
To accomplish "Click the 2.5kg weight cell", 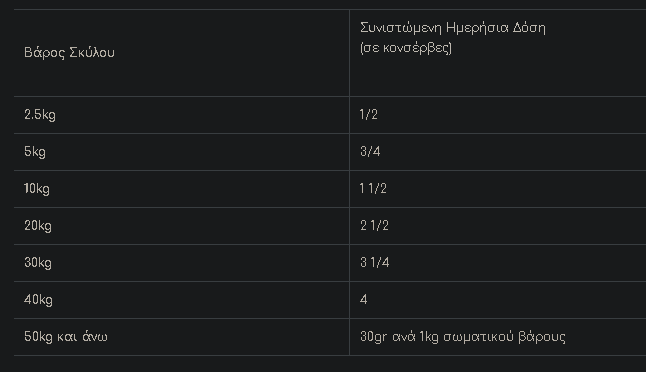I will pos(181,115).
